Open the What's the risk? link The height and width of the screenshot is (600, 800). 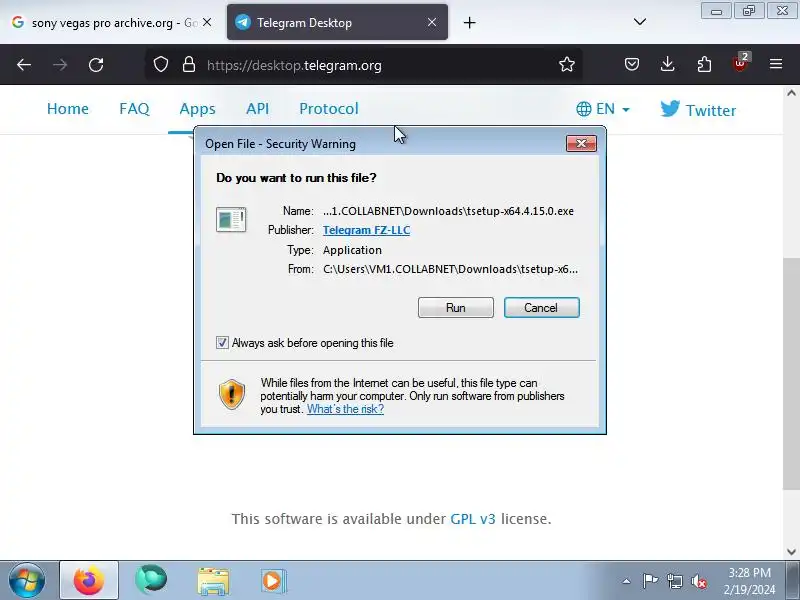pos(345,409)
